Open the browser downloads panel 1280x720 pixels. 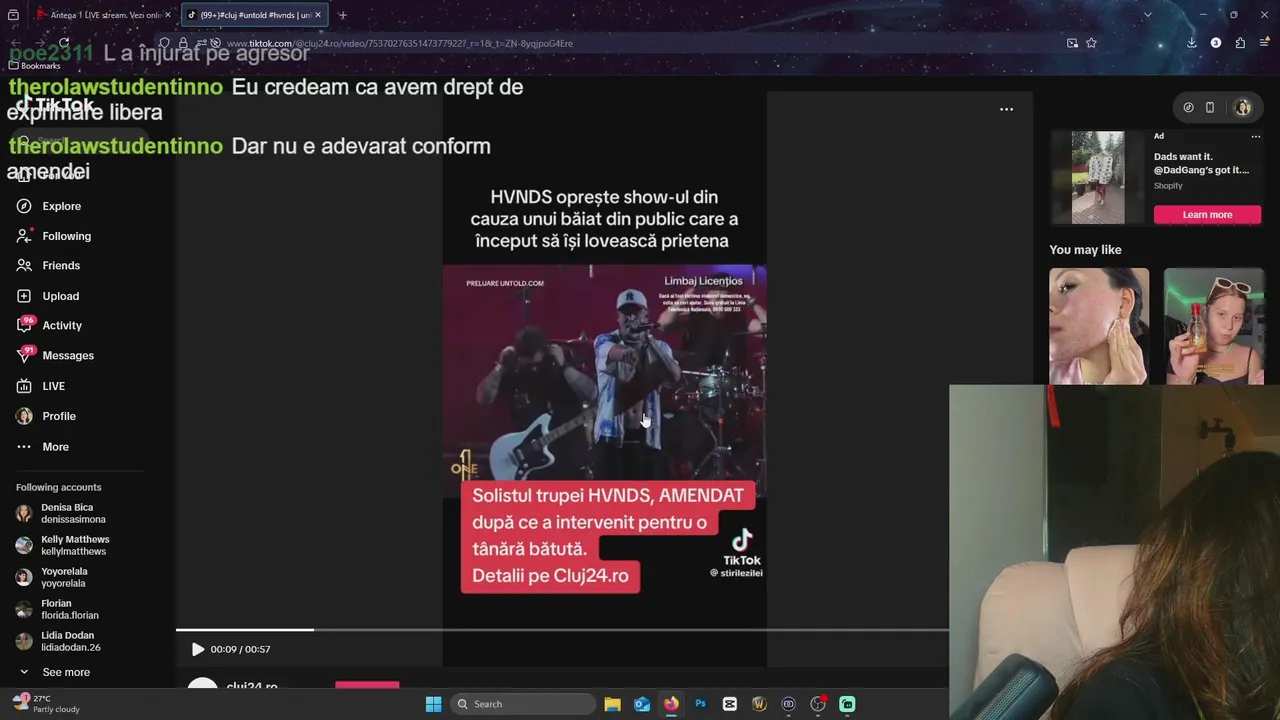coord(1192,43)
